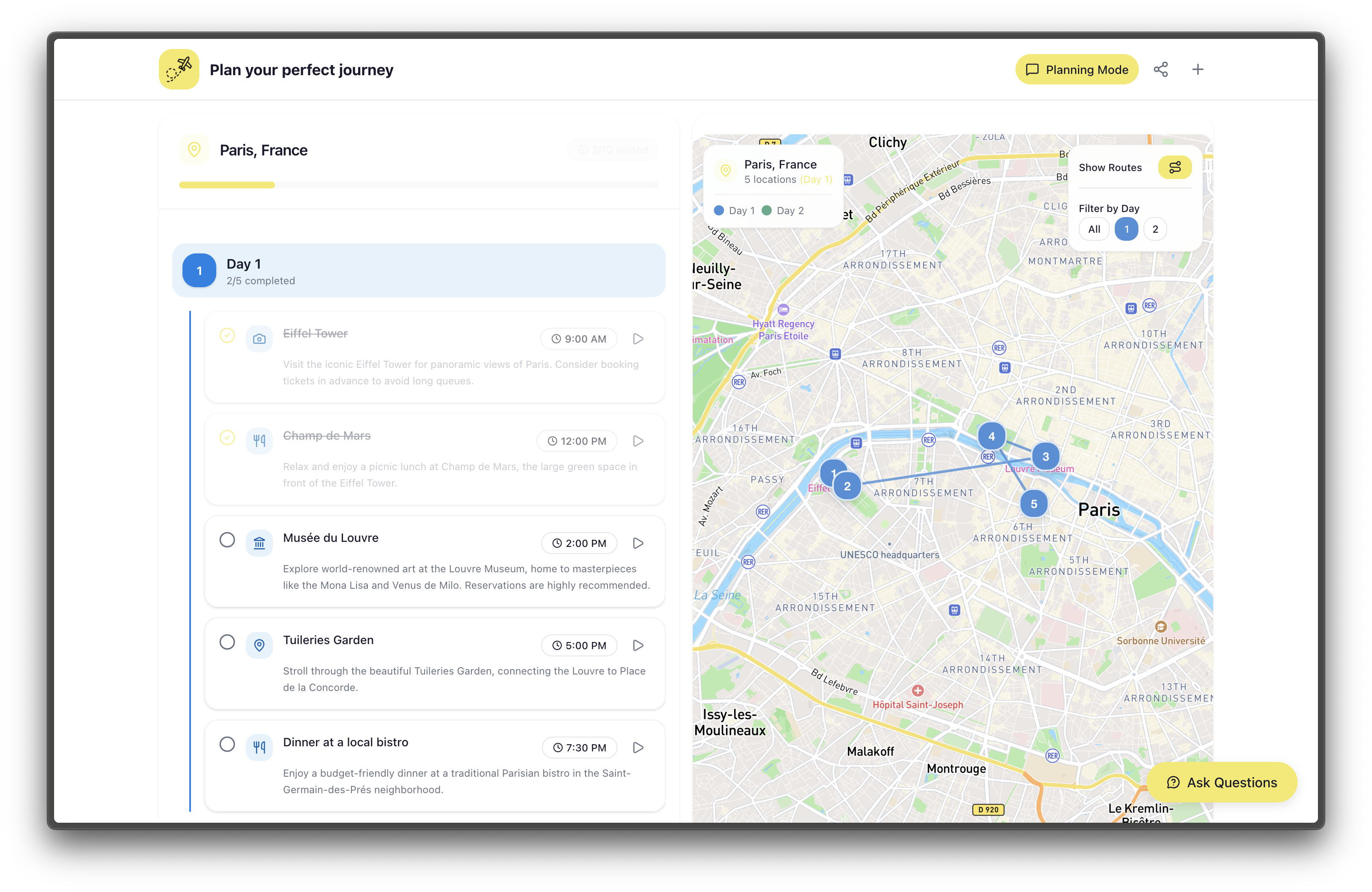Click the play arrow for Musée du Louvre
1372x892 pixels.
pyautogui.click(x=637, y=544)
